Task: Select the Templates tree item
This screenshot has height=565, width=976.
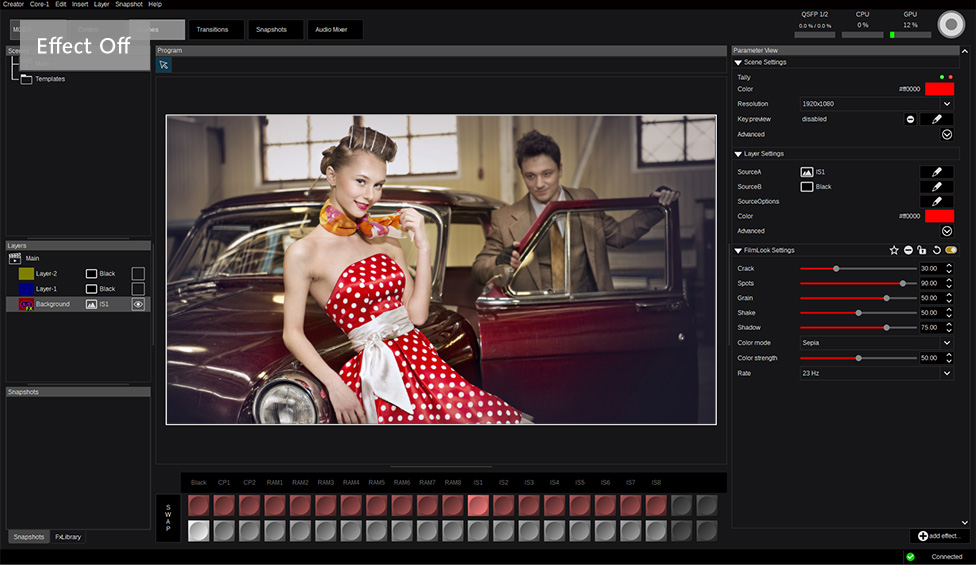Action: tap(50, 79)
